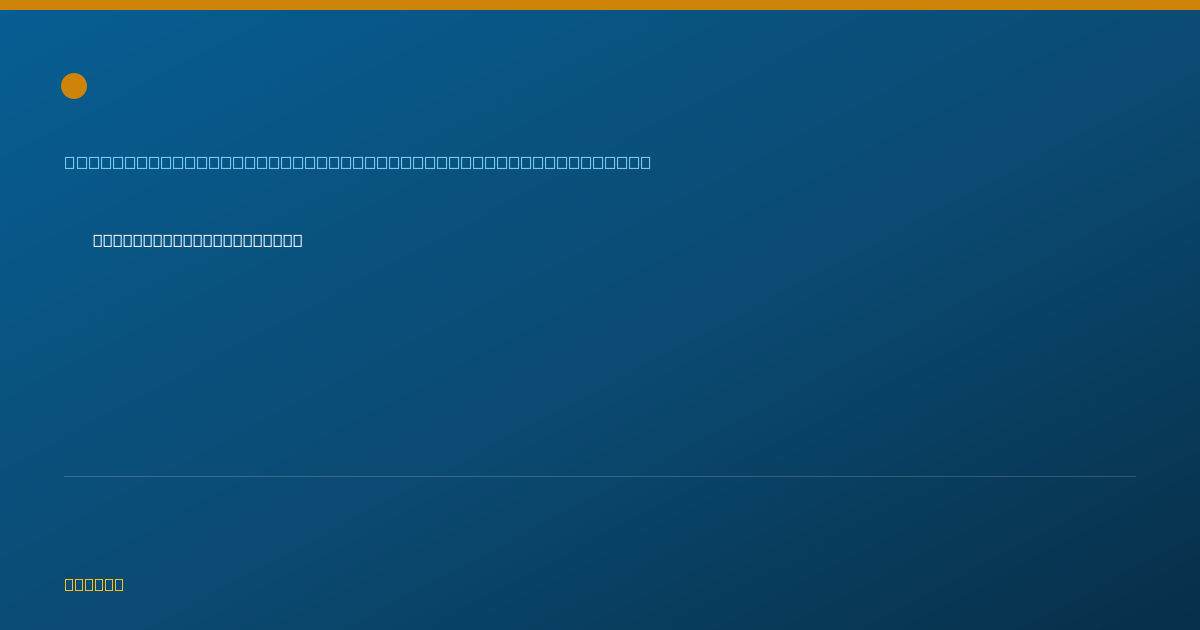The height and width of the screenshot is (630, 1200).
Task: Click the thin horizontal divider line
Action: [x=600, y=476]
